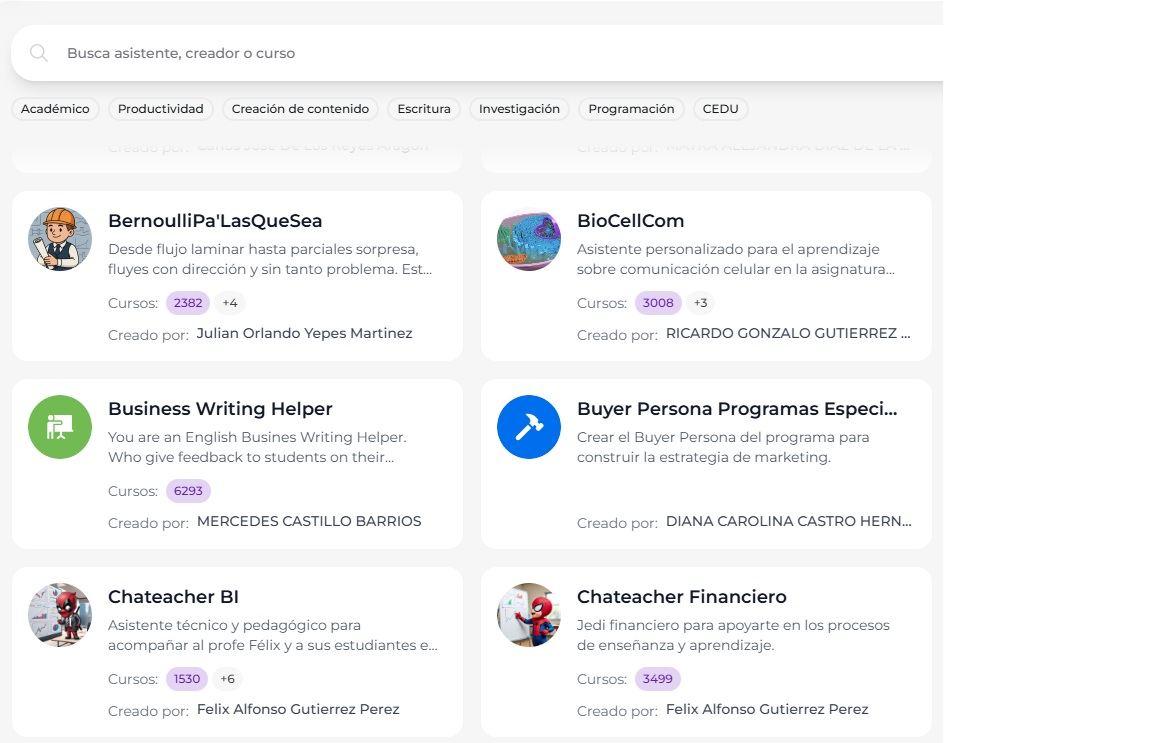
Task: Show the +6 more courses on Chateacher BI
Action: pyautogui.click(x=228, y=679)
